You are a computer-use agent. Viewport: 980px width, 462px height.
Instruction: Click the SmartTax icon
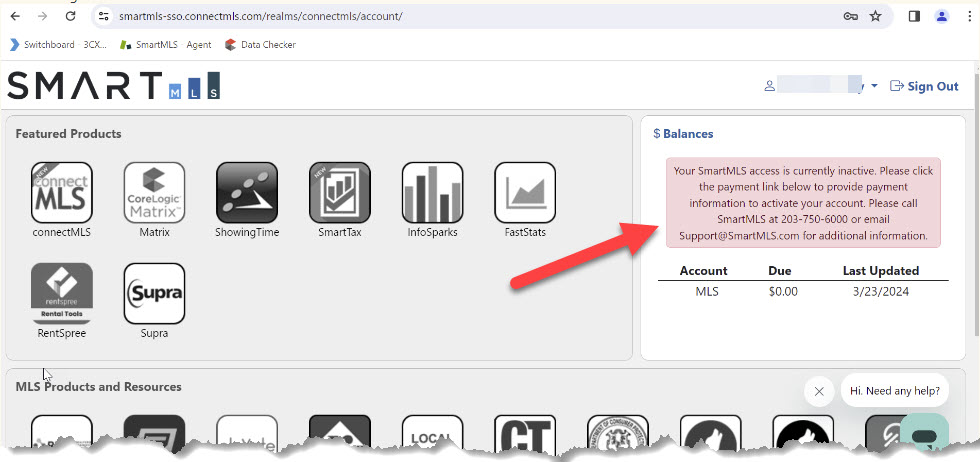[x=340, y=193]
